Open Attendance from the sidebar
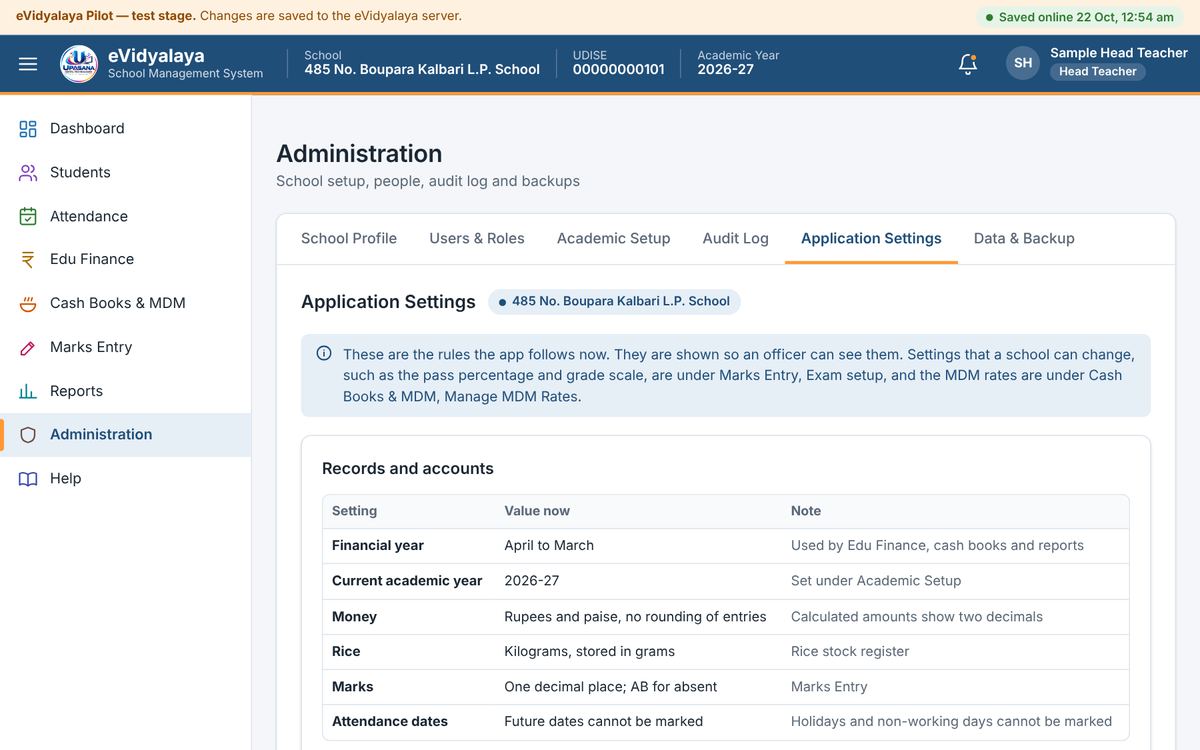The width and height of the screenshot is (1200, 750). (x=125, y=216)
